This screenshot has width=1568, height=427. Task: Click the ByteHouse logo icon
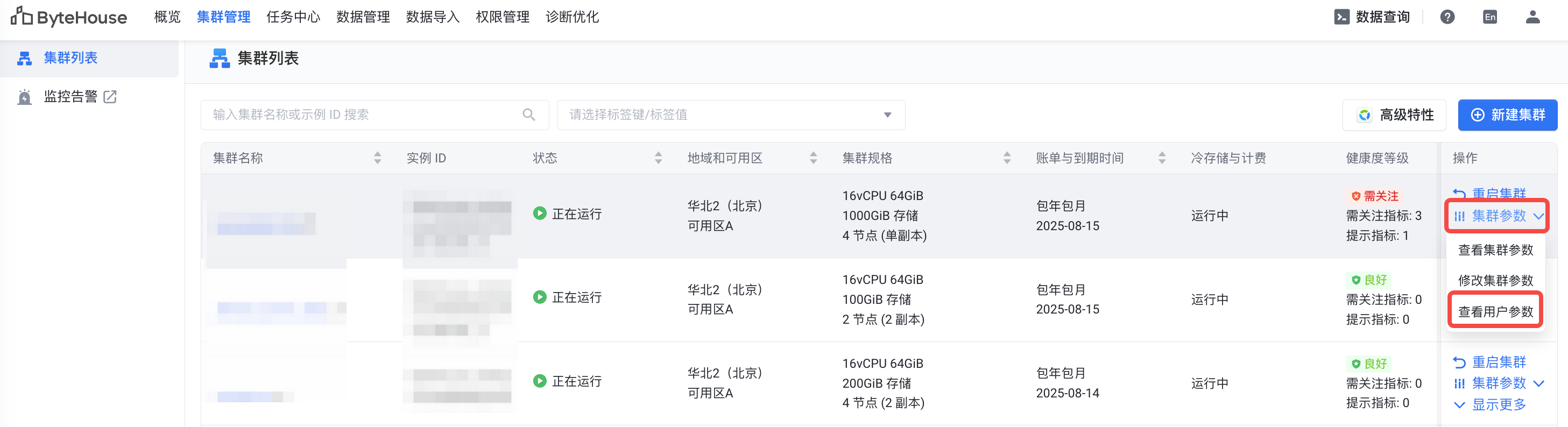(x=22, y=17)
